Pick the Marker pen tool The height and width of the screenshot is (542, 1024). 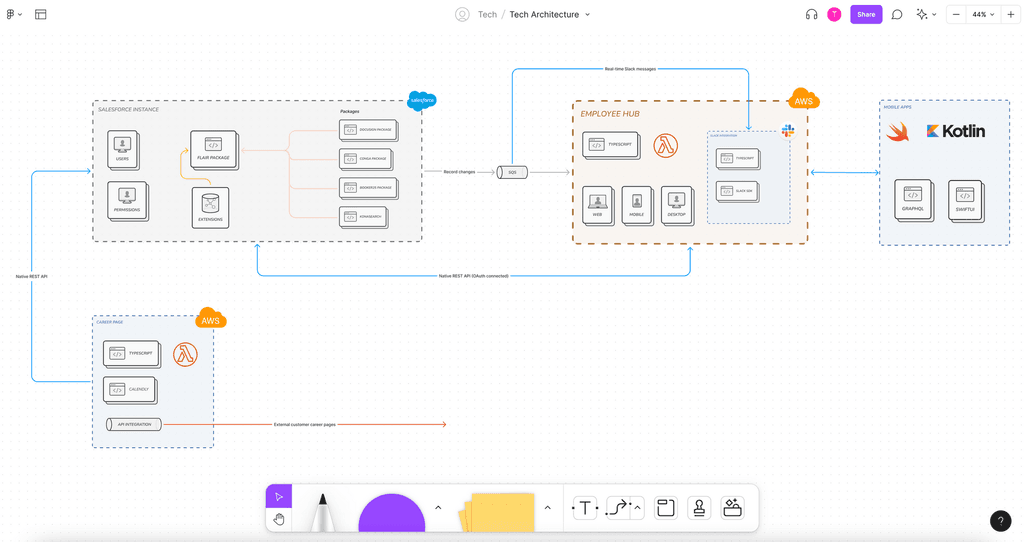click(323, 512)
